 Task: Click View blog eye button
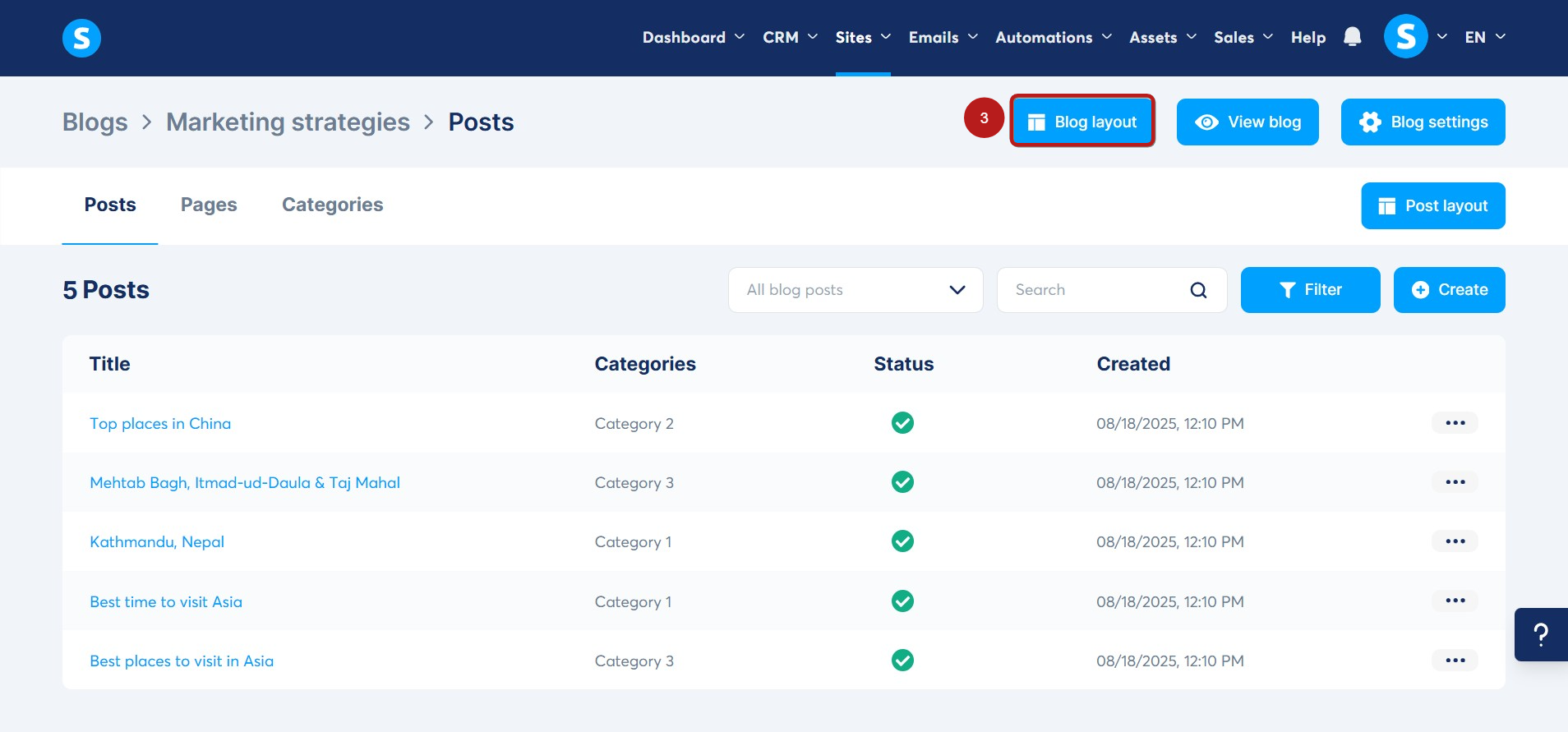pos(1247,122)
